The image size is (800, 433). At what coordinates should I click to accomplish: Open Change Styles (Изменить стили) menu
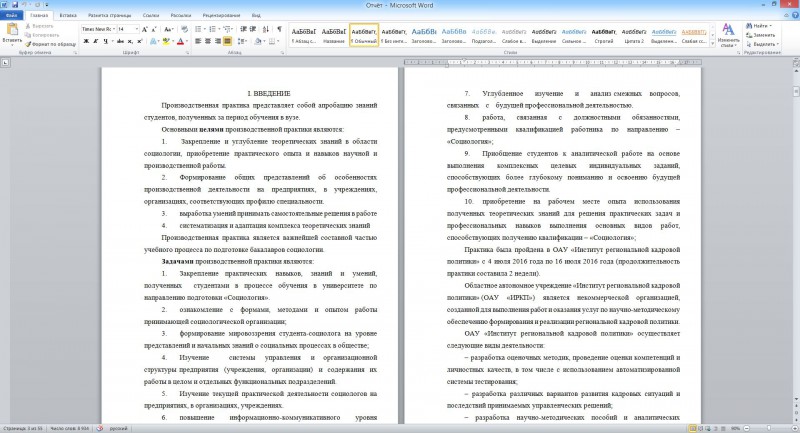click(728, 35)
